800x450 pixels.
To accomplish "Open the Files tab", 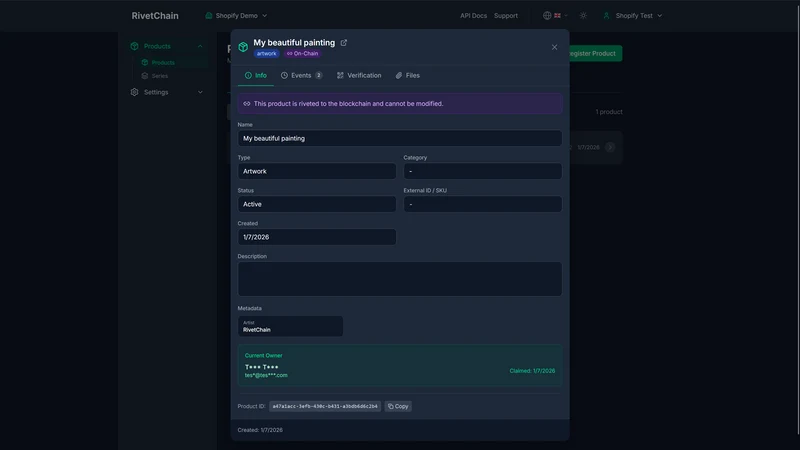I will click(x=408, y=76).
